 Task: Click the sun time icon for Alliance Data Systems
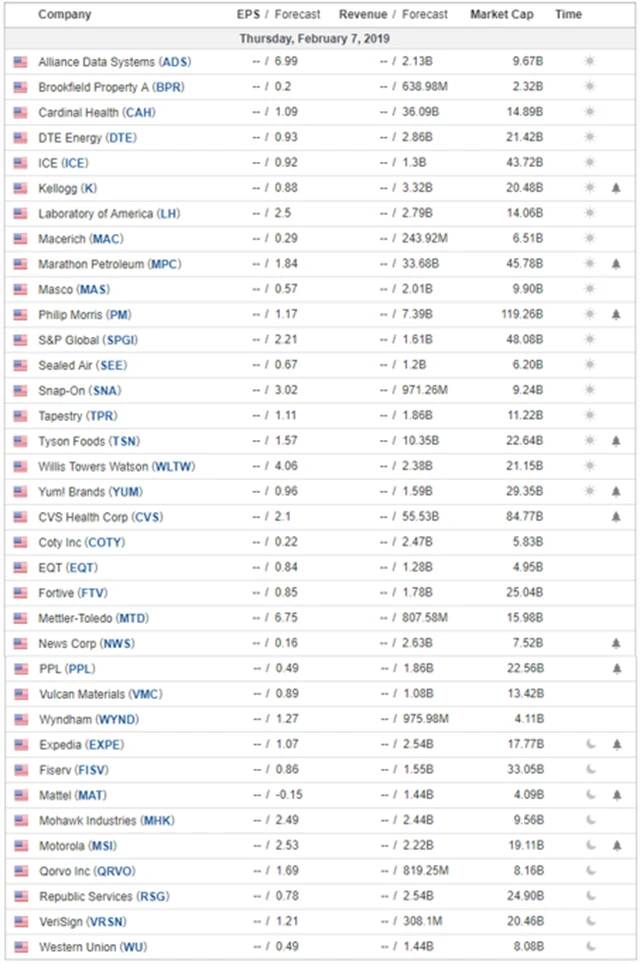point(590,62)
